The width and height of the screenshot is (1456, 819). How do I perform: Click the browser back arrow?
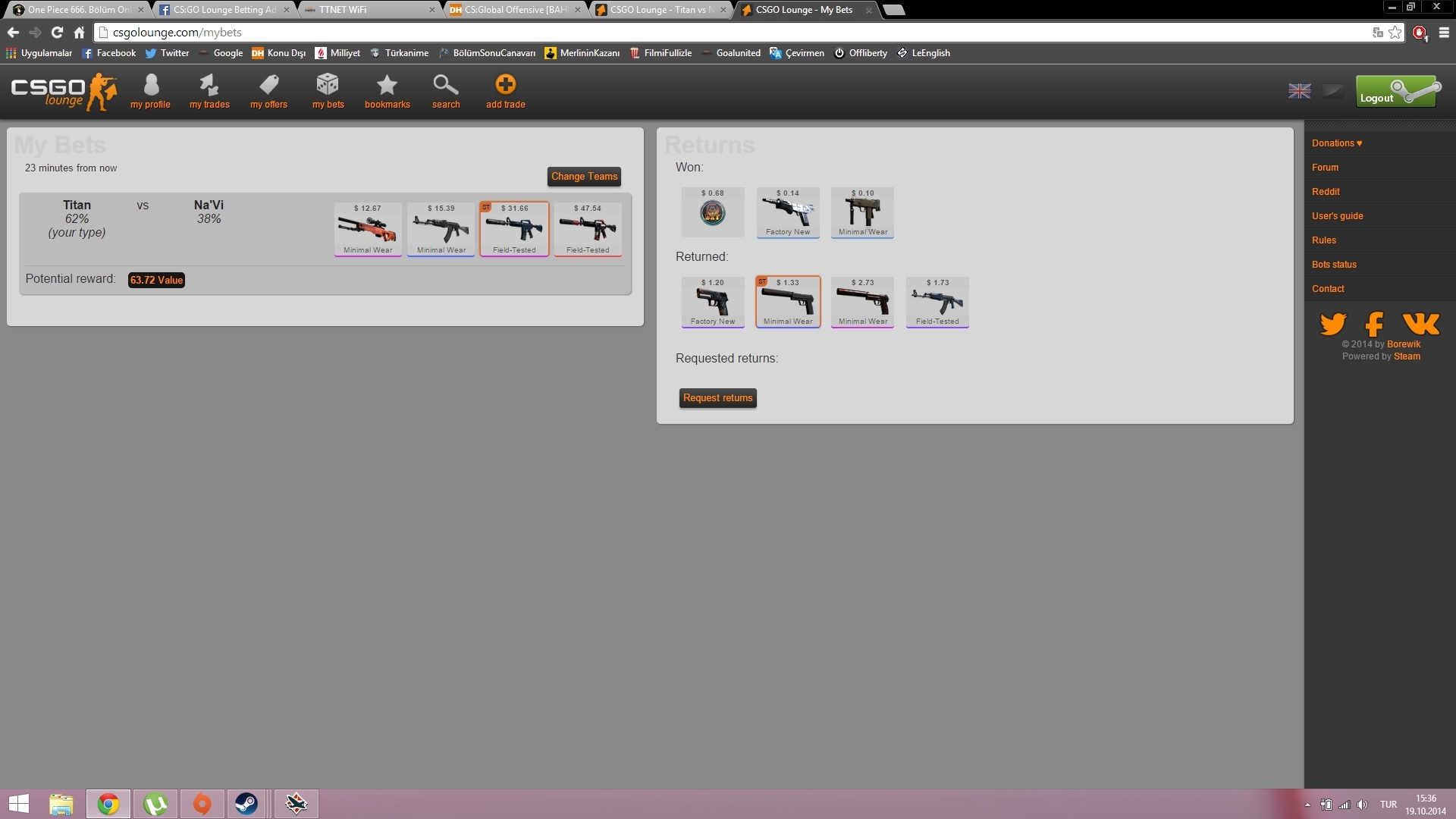(x=13, y=33)
